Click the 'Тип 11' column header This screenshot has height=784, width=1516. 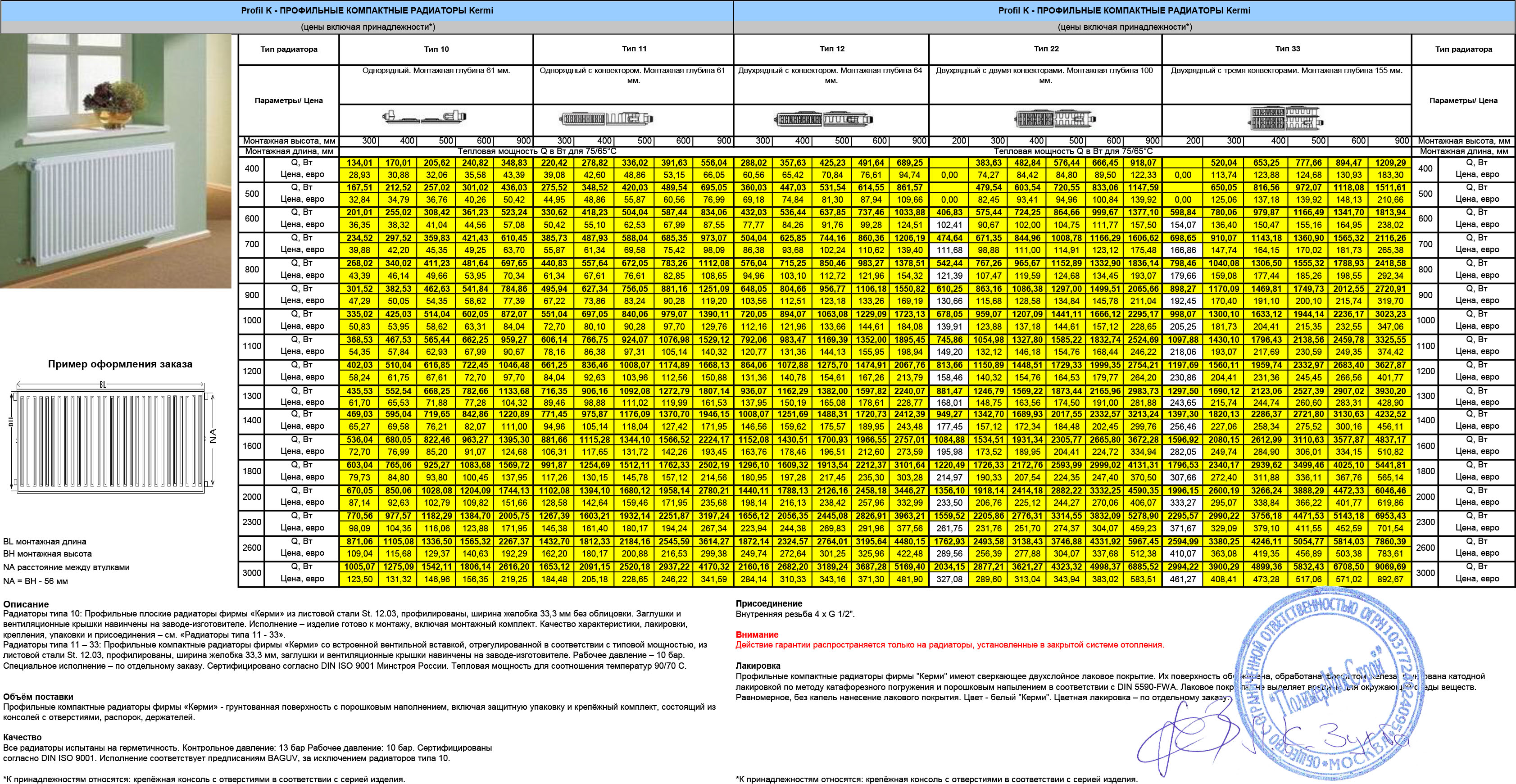[x=634, y=49]
